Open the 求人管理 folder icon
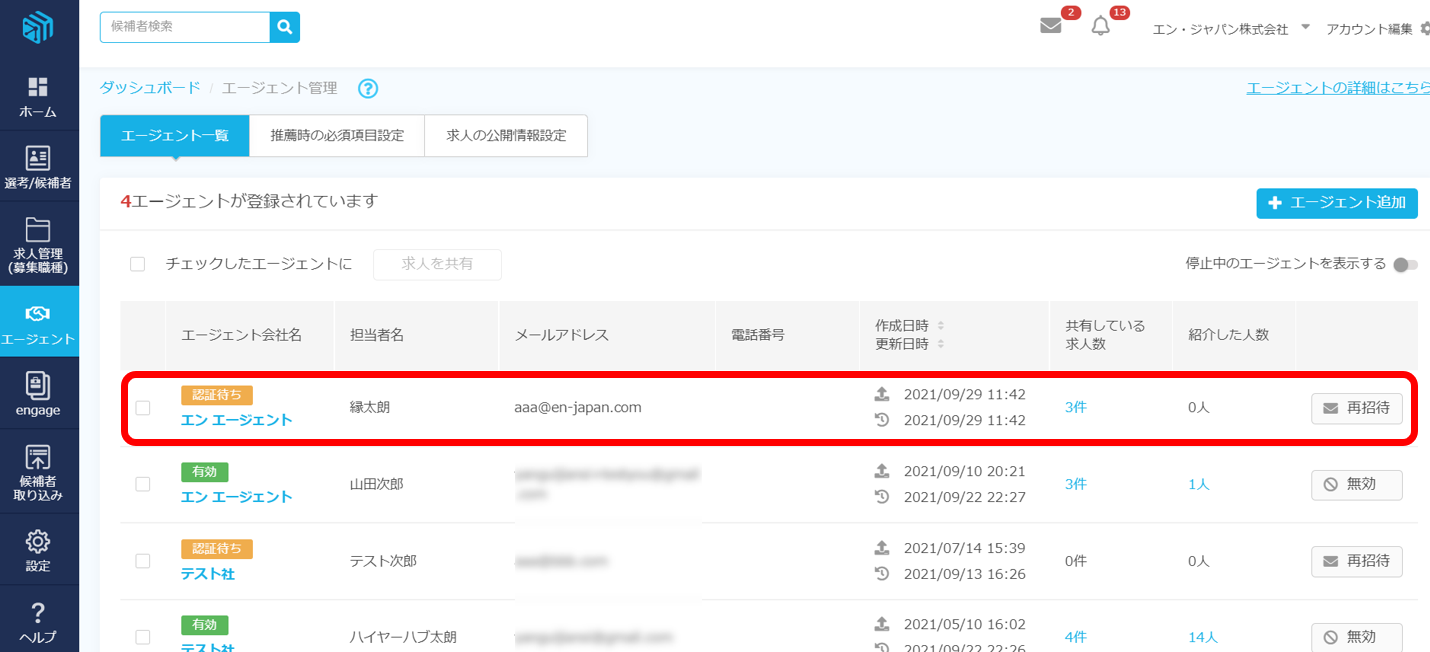The image size is (1430, 652). click(x=38, y=229)
